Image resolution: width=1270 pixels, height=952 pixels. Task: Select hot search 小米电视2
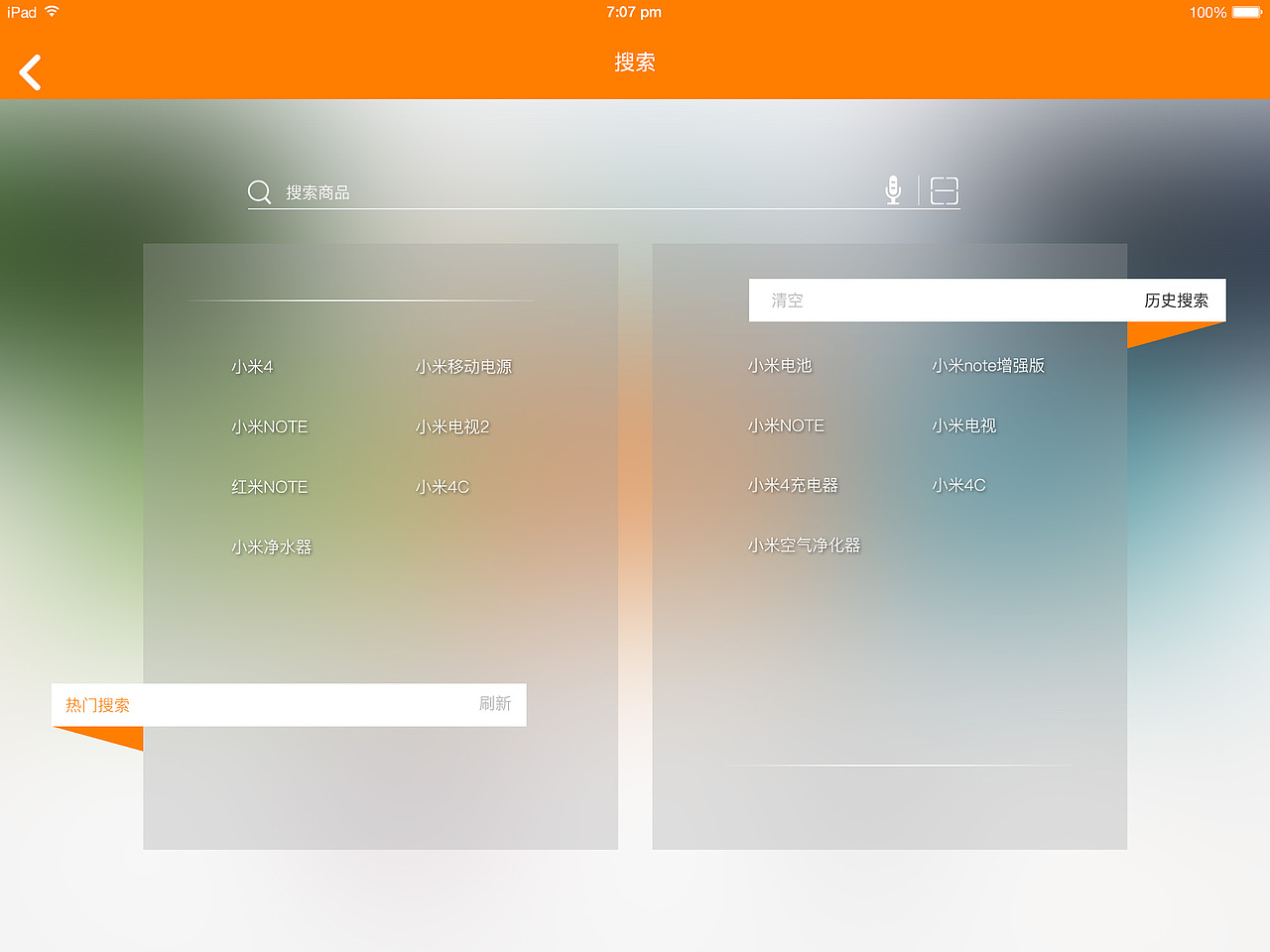452,426
